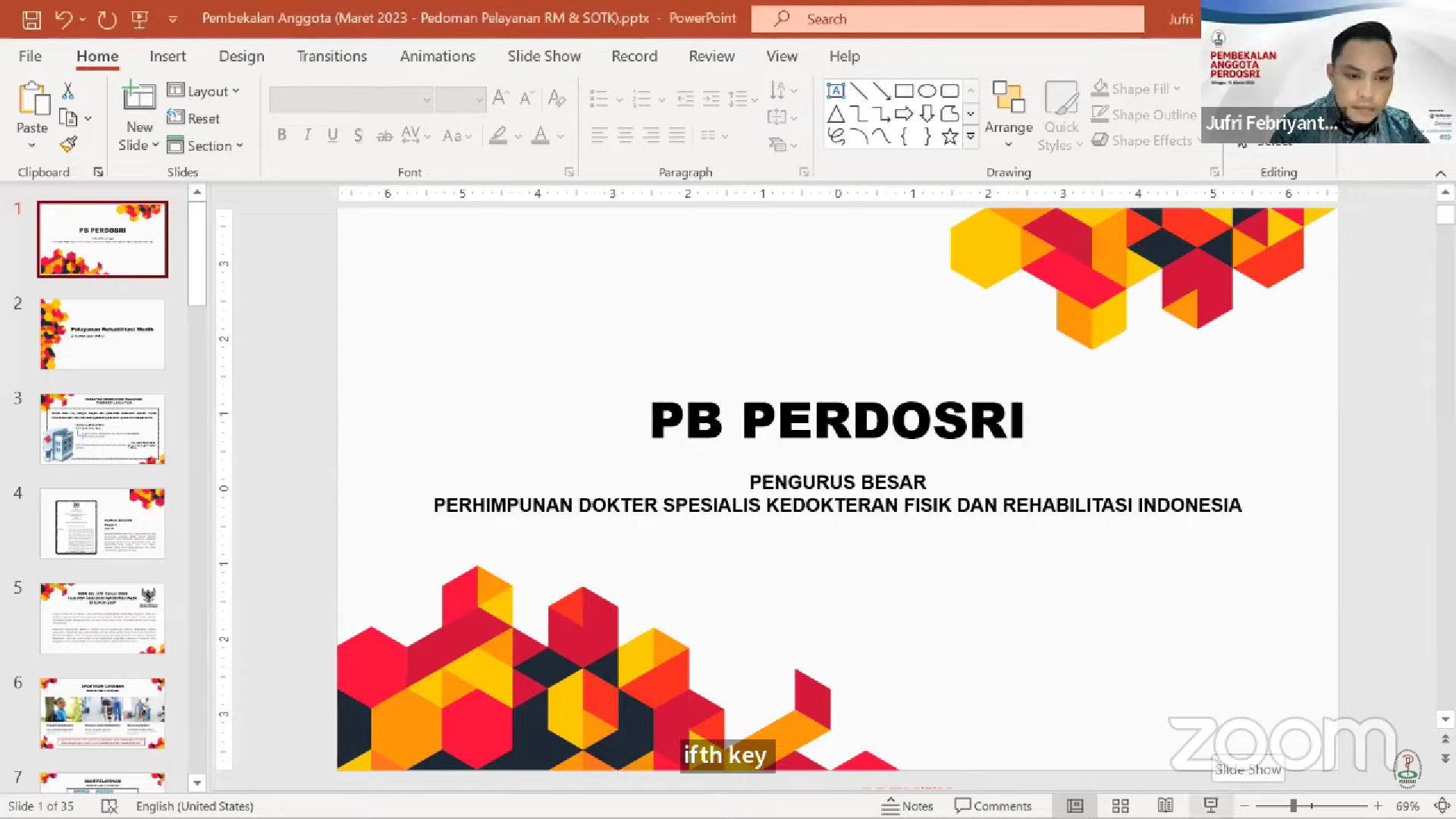Viewport: 1456px width, 819px height.
Task: Click the Paste clipboard icon
Action: [33, 99]
